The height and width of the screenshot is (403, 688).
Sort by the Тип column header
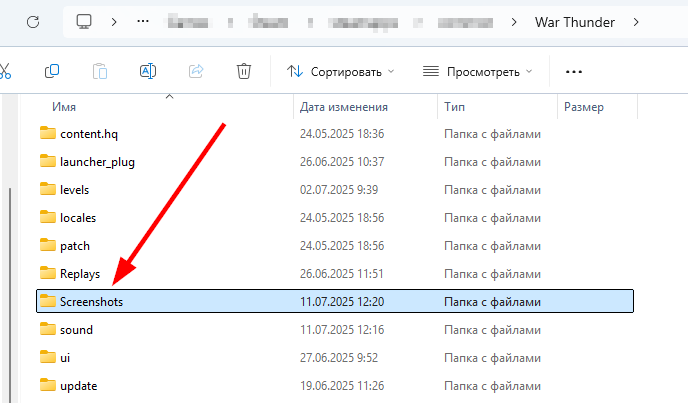click(454, 107)
